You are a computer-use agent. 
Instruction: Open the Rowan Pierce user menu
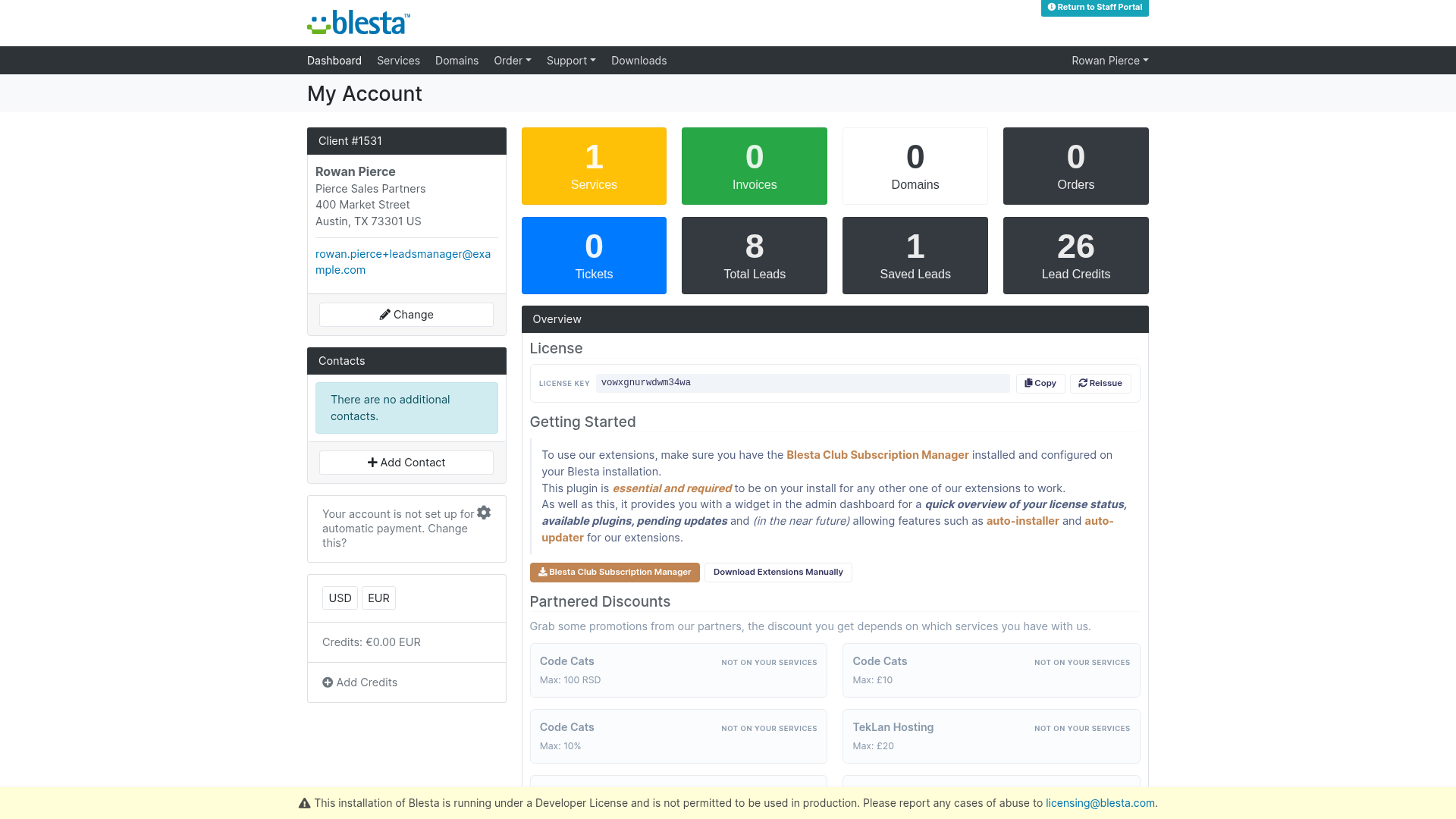[1109, 61]
